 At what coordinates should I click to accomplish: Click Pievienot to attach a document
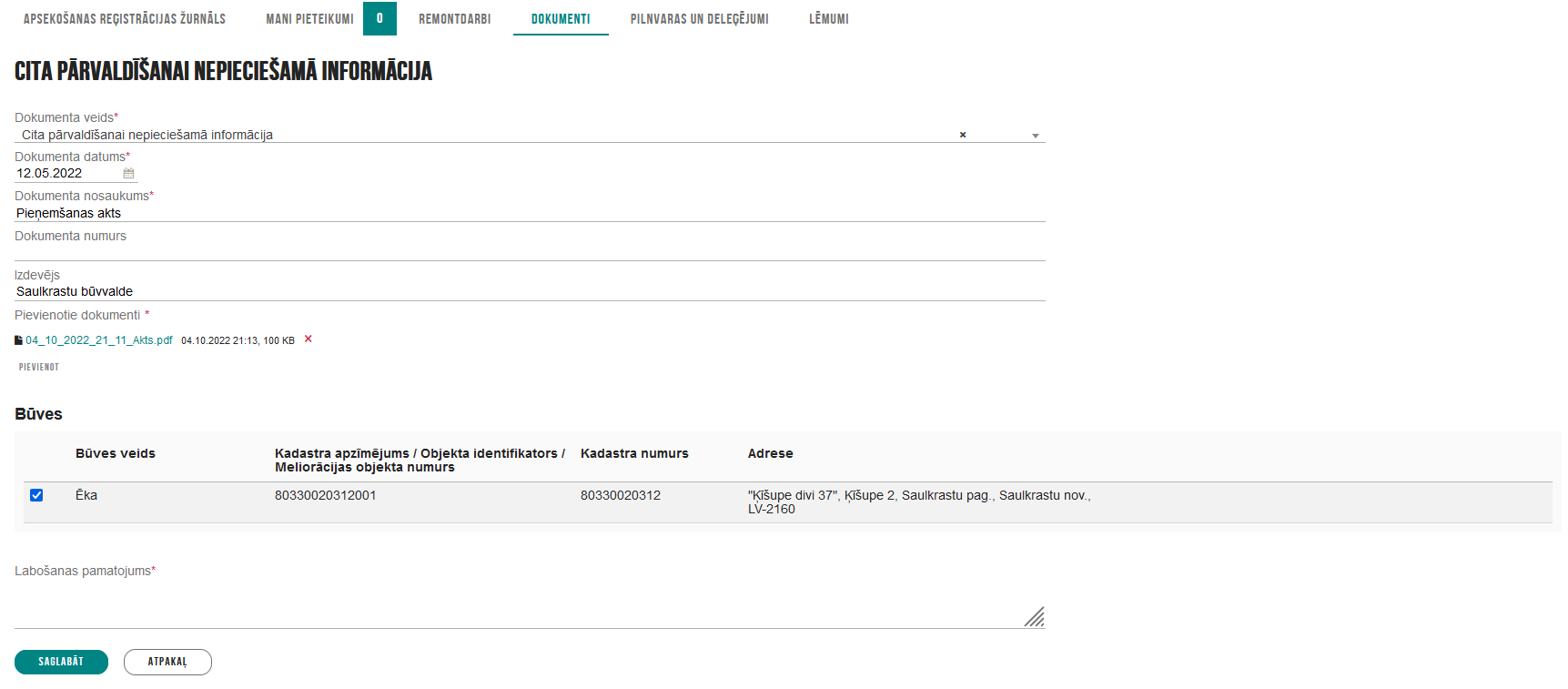tap(39, 367)
